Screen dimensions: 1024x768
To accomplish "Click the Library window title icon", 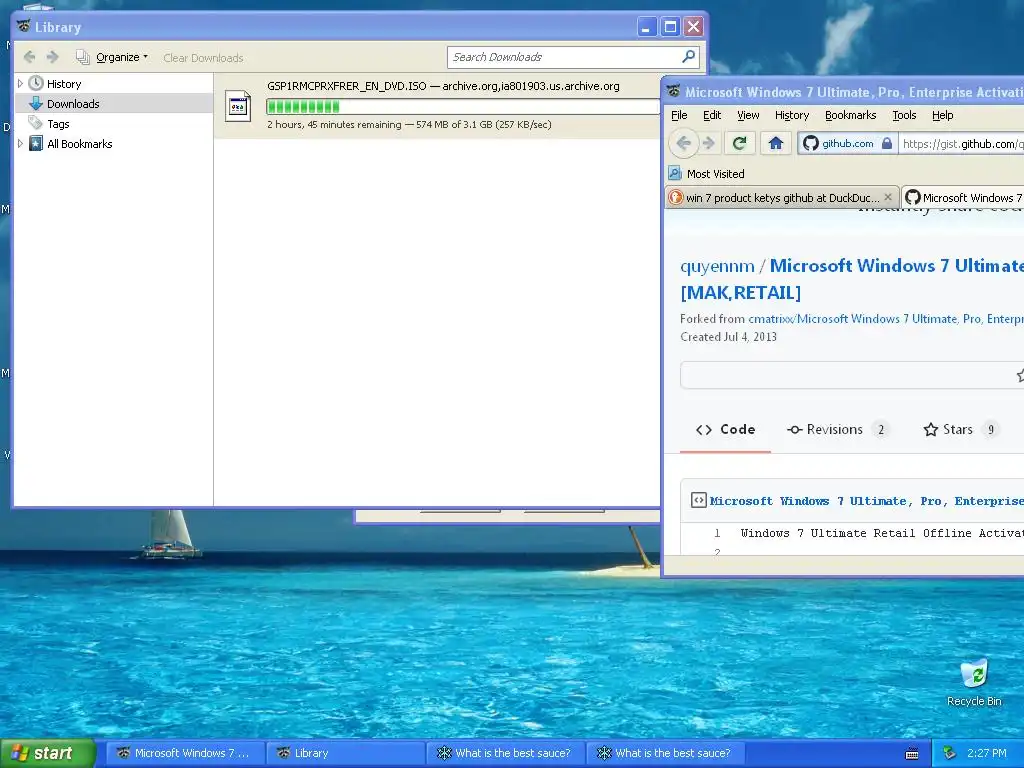I will 24,26.
